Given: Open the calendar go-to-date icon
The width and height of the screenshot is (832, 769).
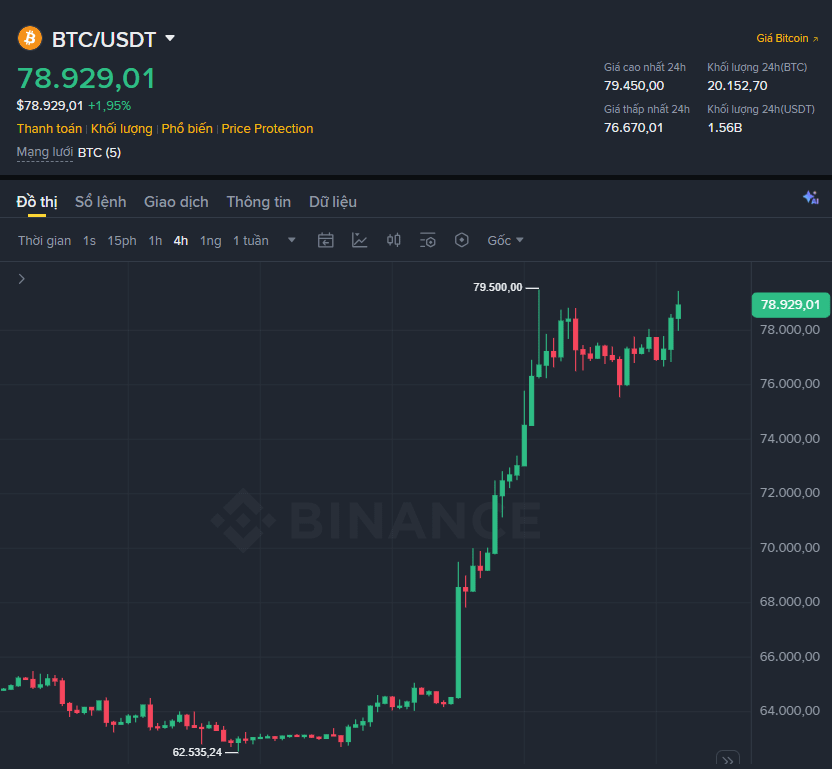Looking at the screenshot, I should (325, 240).
